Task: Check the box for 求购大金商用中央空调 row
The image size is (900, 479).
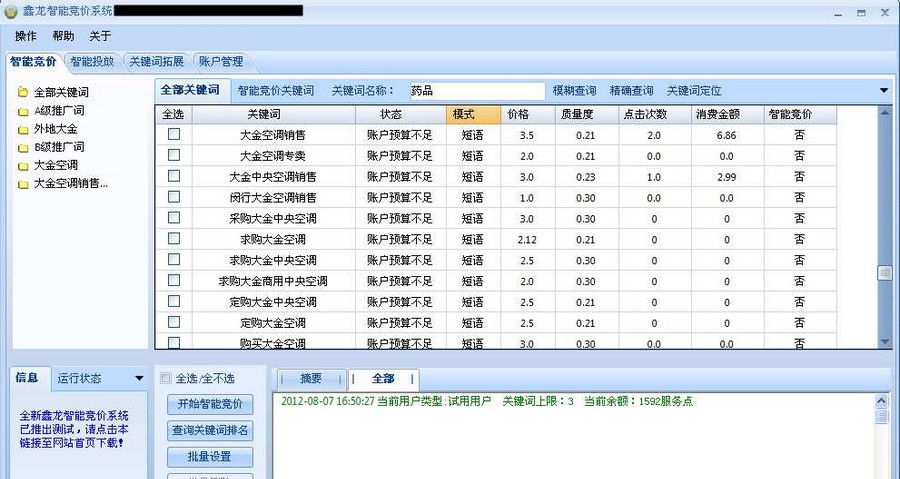Action: 174,280
